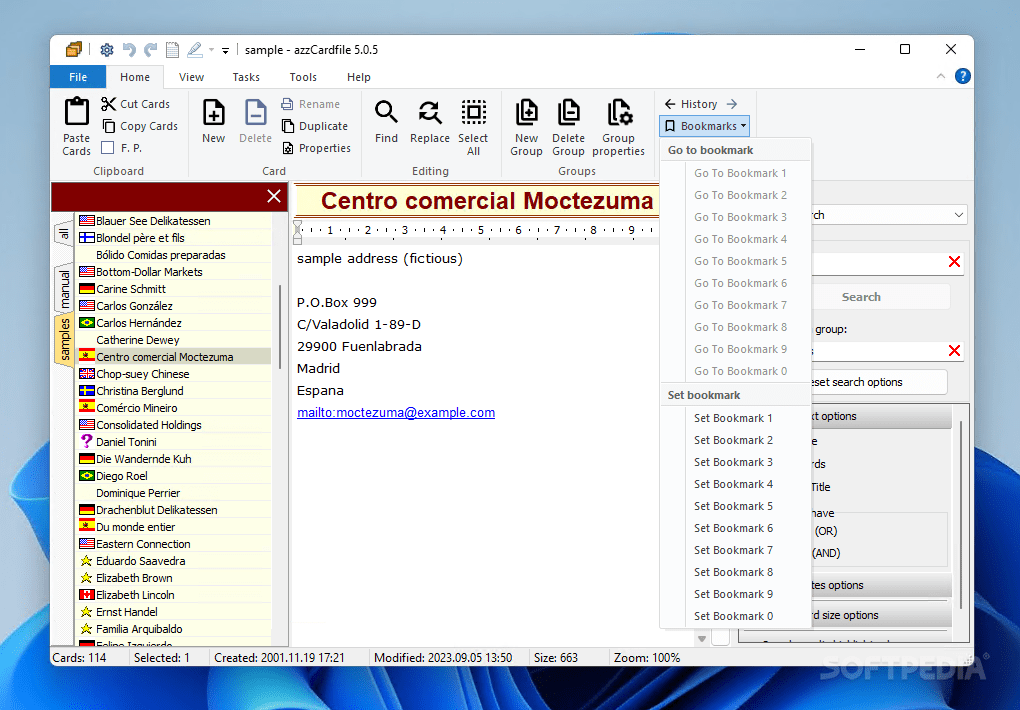Expand the quick access toolbar customize arrow

click(x=225, y=49)
